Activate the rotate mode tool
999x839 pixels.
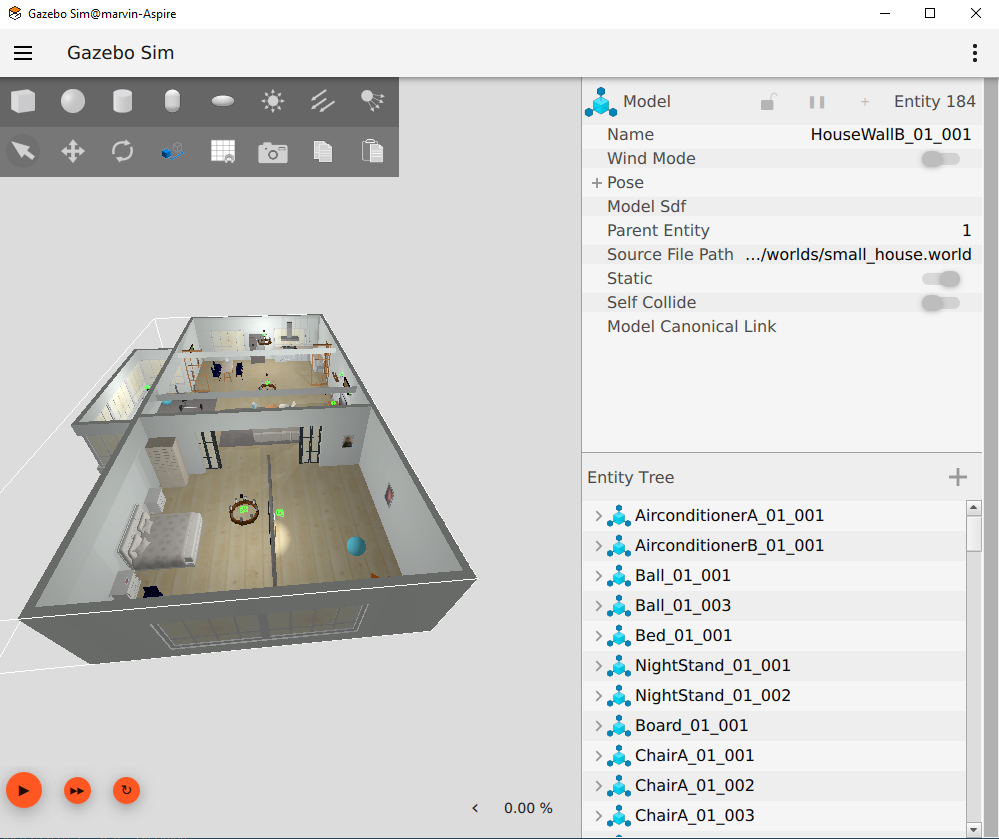[x=123, y=152]
